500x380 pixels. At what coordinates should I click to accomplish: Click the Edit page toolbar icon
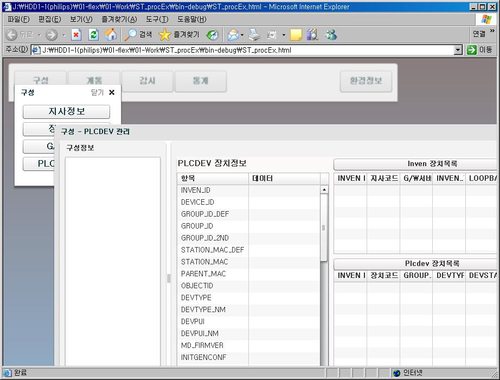click(272, 35)
